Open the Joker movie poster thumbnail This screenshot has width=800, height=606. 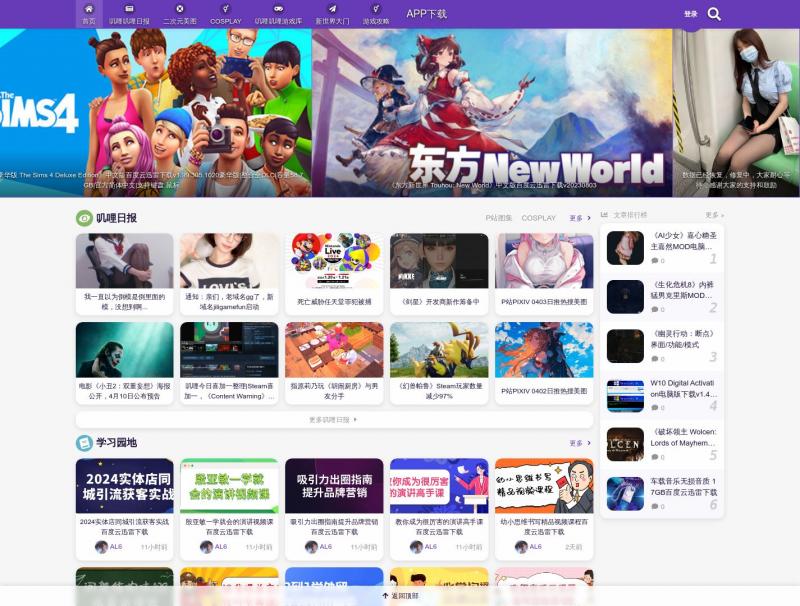point(124,350)
